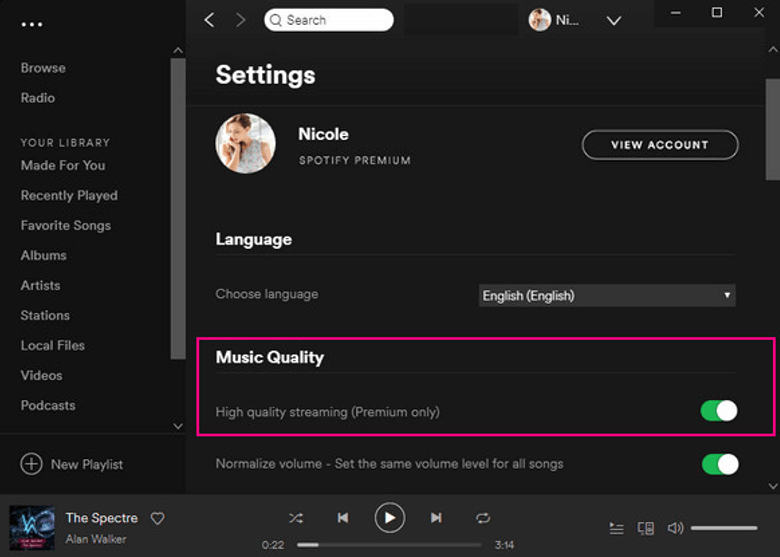Viewport: 780px width, 557px height.
Task: Toggle repeat mode
Action: click(x=483, y=518)
